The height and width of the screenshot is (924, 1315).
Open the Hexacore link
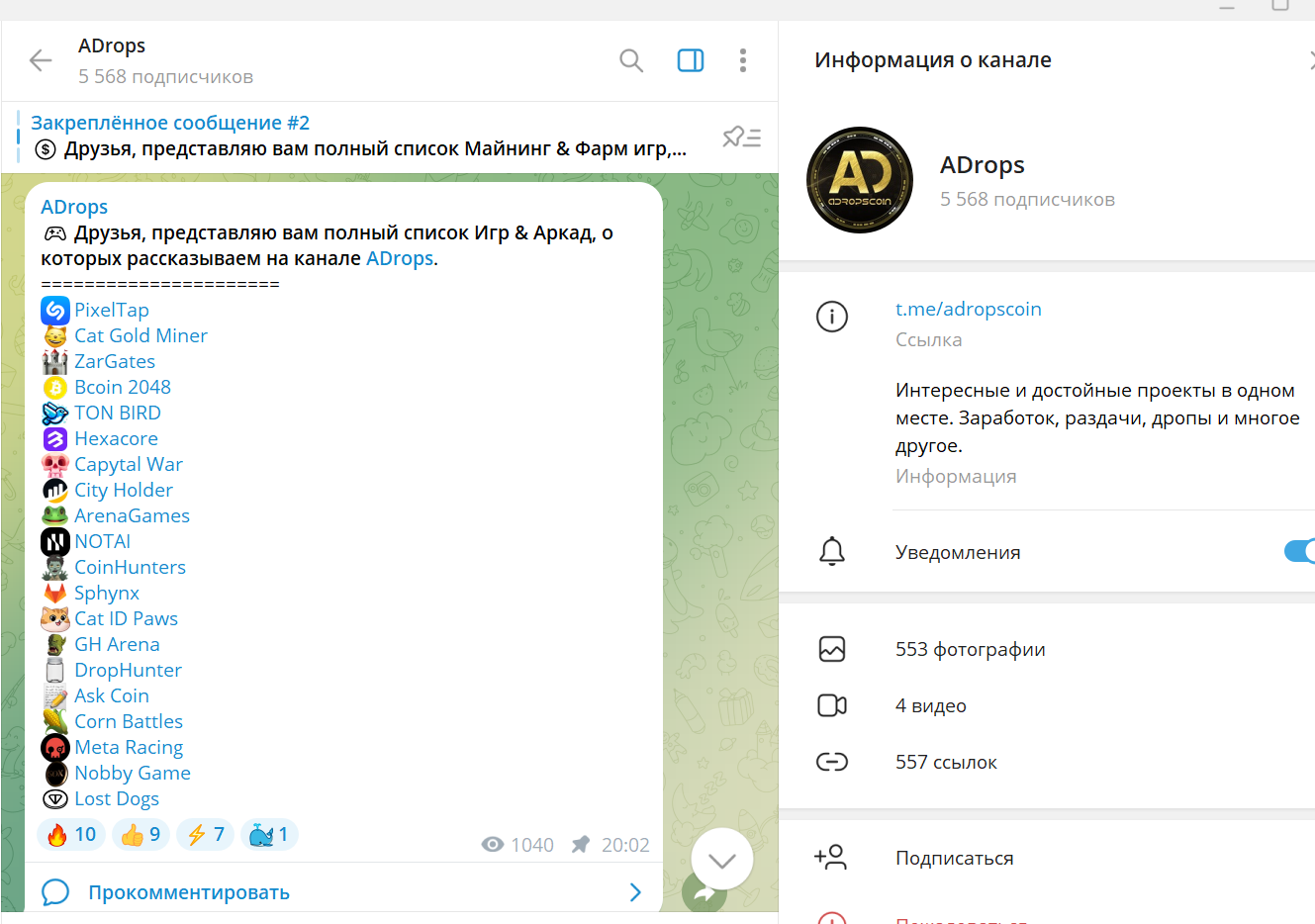(116, 438)
